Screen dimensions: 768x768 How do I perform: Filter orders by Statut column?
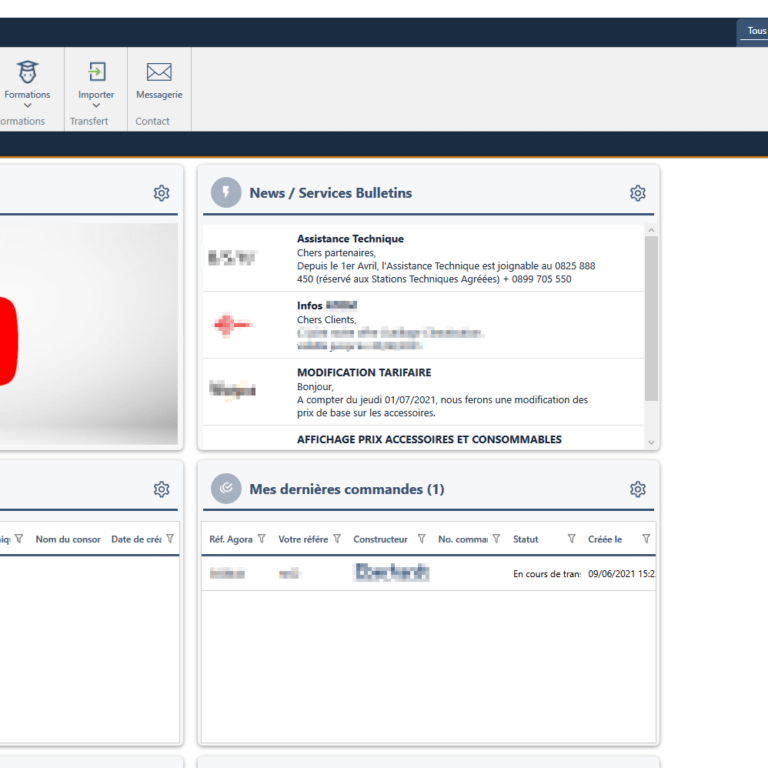[571, 539]
